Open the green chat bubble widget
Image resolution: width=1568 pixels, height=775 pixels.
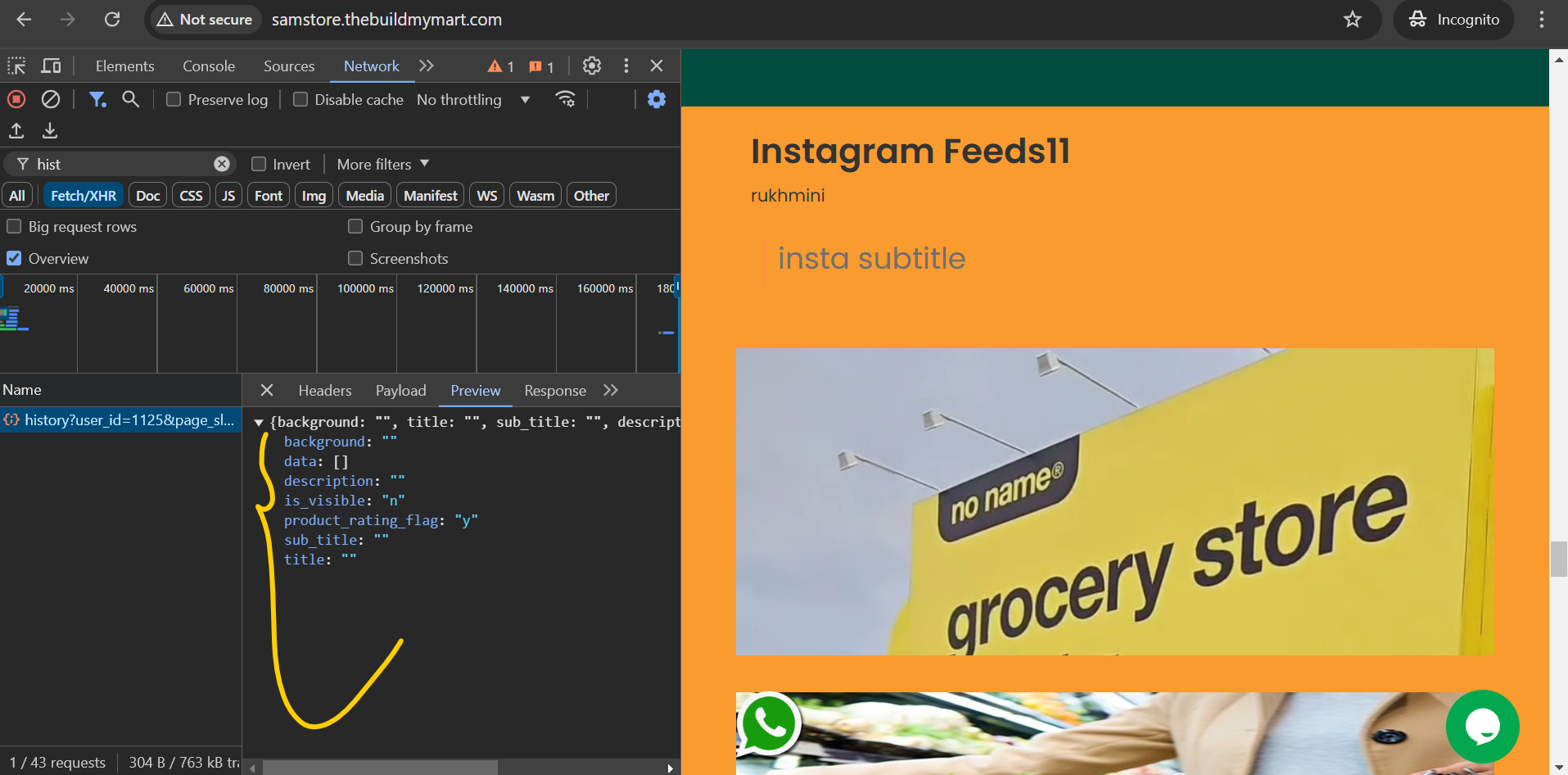click(1483, 727)
